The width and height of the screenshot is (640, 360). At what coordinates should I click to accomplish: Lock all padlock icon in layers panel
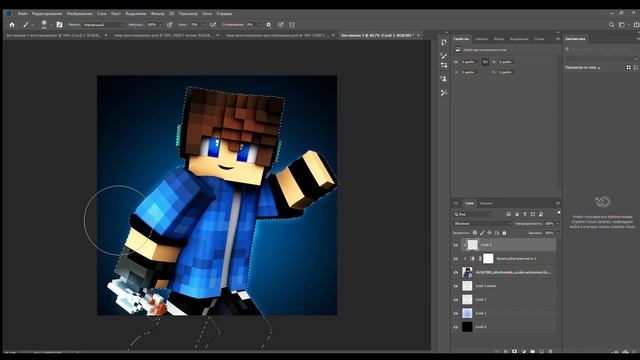(x=504, y=233)
